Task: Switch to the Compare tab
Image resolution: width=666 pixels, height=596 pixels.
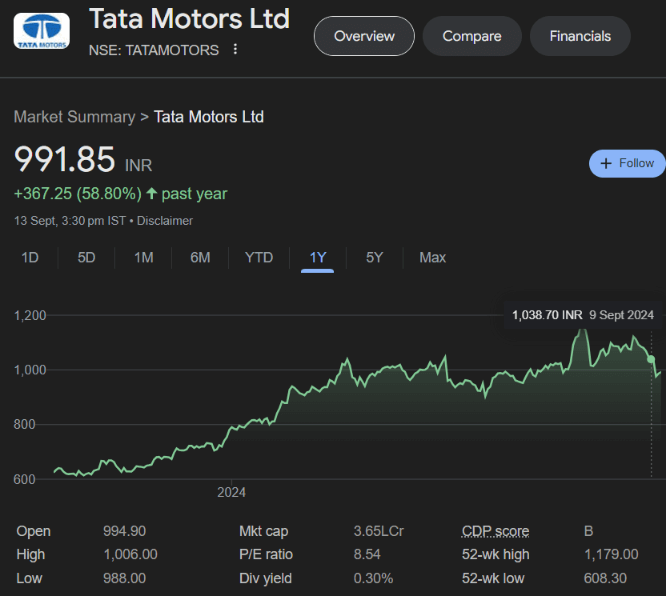Action: coord(472,36)
